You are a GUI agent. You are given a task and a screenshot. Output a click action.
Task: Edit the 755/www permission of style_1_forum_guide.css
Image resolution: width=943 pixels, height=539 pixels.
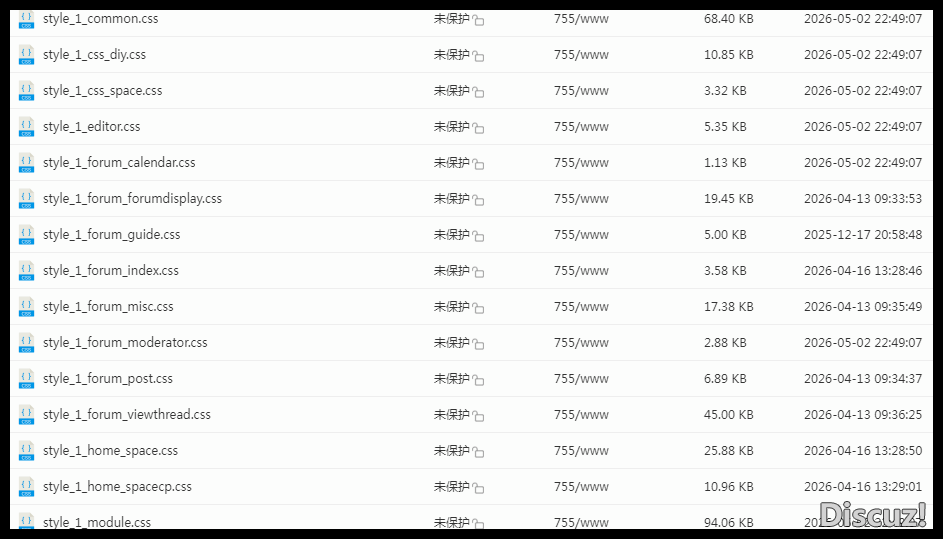[x=581, y=235]
